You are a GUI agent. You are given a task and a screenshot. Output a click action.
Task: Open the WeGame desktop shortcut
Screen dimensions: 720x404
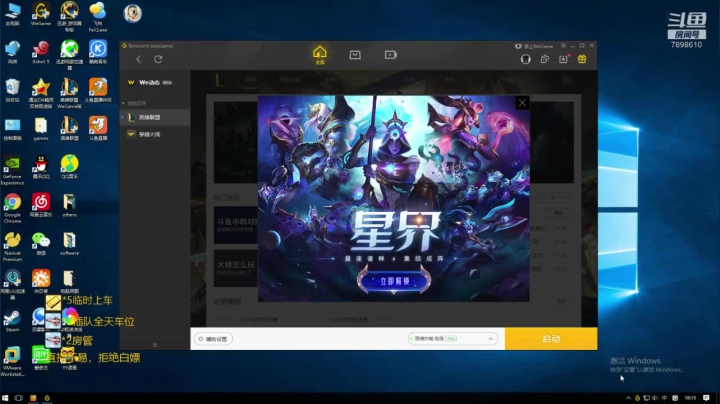click(x=41, y=14)
